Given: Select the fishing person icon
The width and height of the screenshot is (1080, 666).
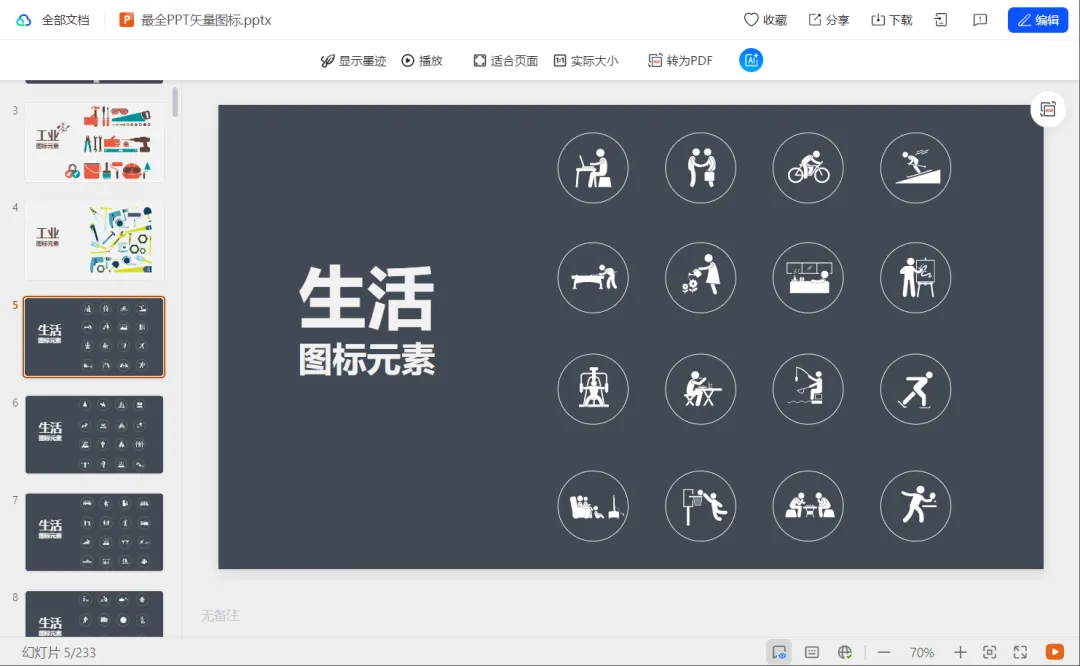Looking at the screenshot, I should pyautogui.click(x=808, y=389).
